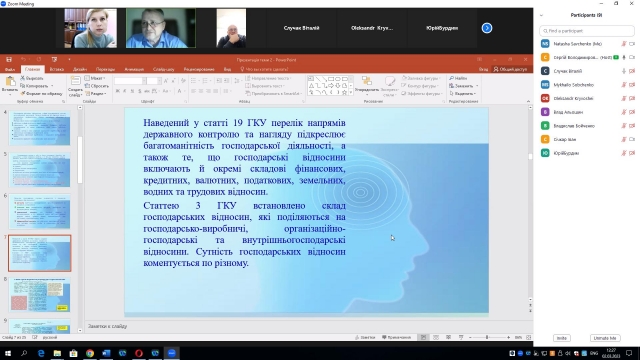The width and height of the screenshot is (640, 360).
Task: Click the Tell me (Что вы хотите сделать) box
Action: pyautogui.click(x=264, y=69)
